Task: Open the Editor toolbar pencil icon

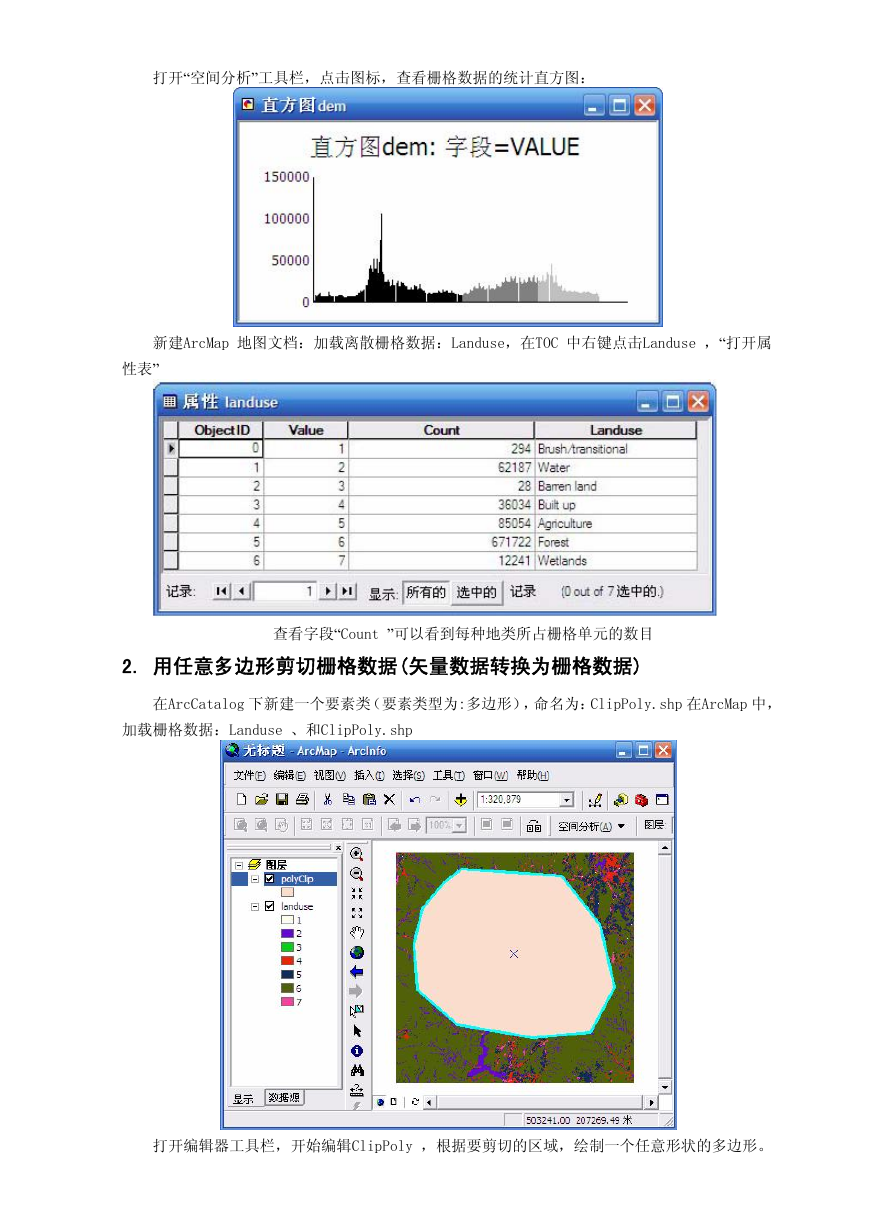Action: tap(595, 800)
